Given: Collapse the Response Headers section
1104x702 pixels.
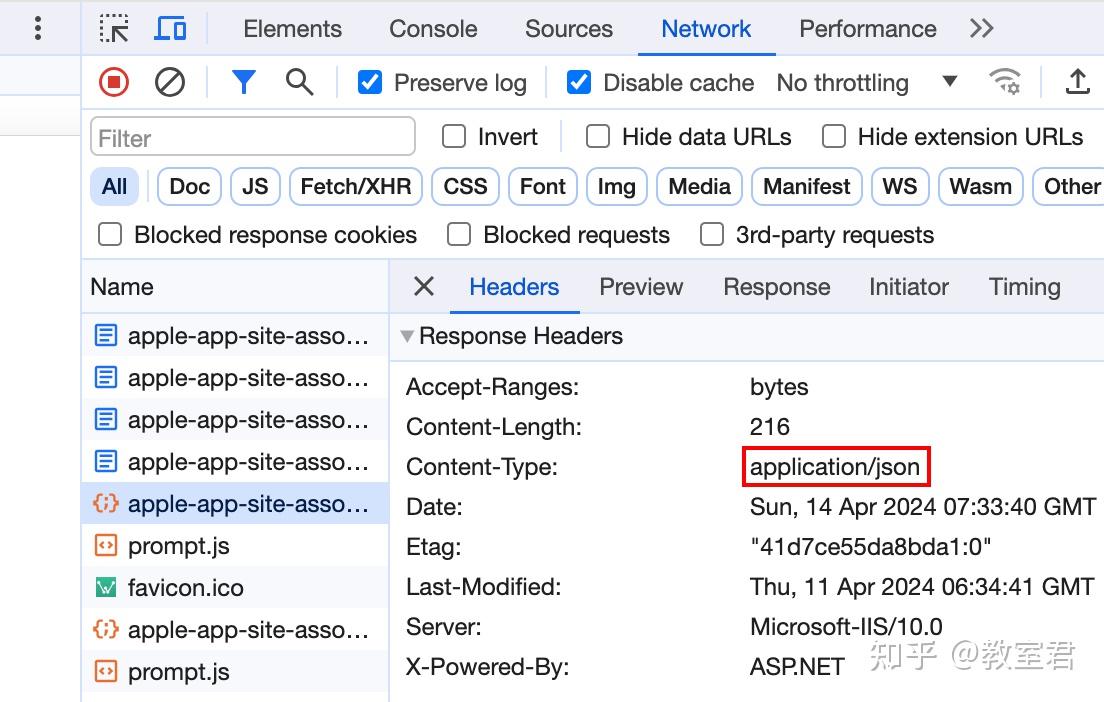Looking at the screenshot, I should (x=407, y=336).
